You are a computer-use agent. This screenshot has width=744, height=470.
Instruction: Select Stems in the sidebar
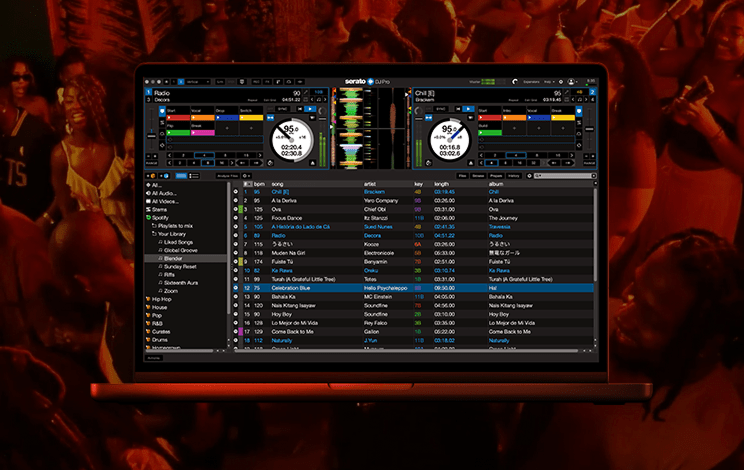click(x=159, y=210)
